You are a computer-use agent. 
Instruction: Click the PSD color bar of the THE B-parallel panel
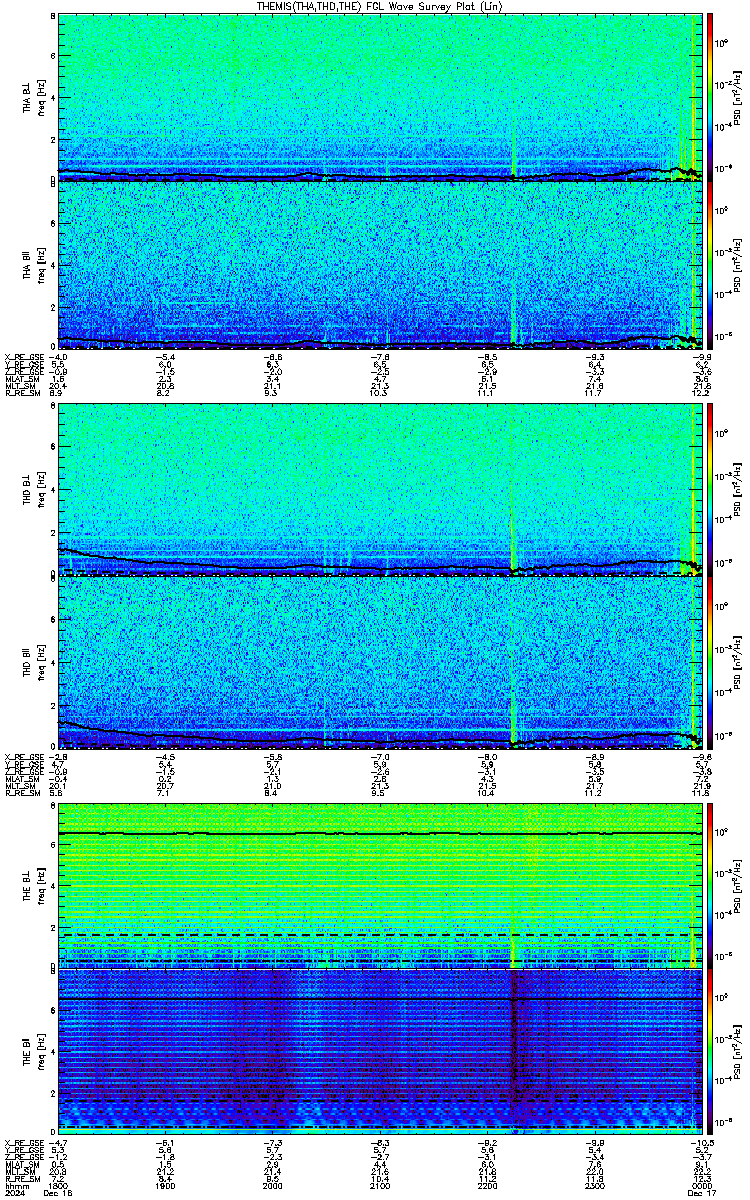(x=710, y=1051)
